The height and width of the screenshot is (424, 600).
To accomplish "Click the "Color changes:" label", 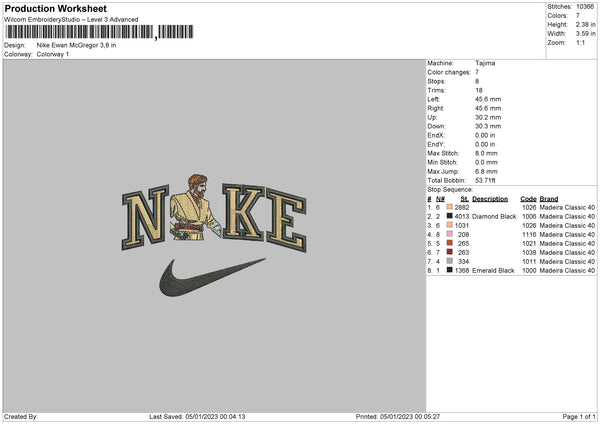I will tap(449, 72).
